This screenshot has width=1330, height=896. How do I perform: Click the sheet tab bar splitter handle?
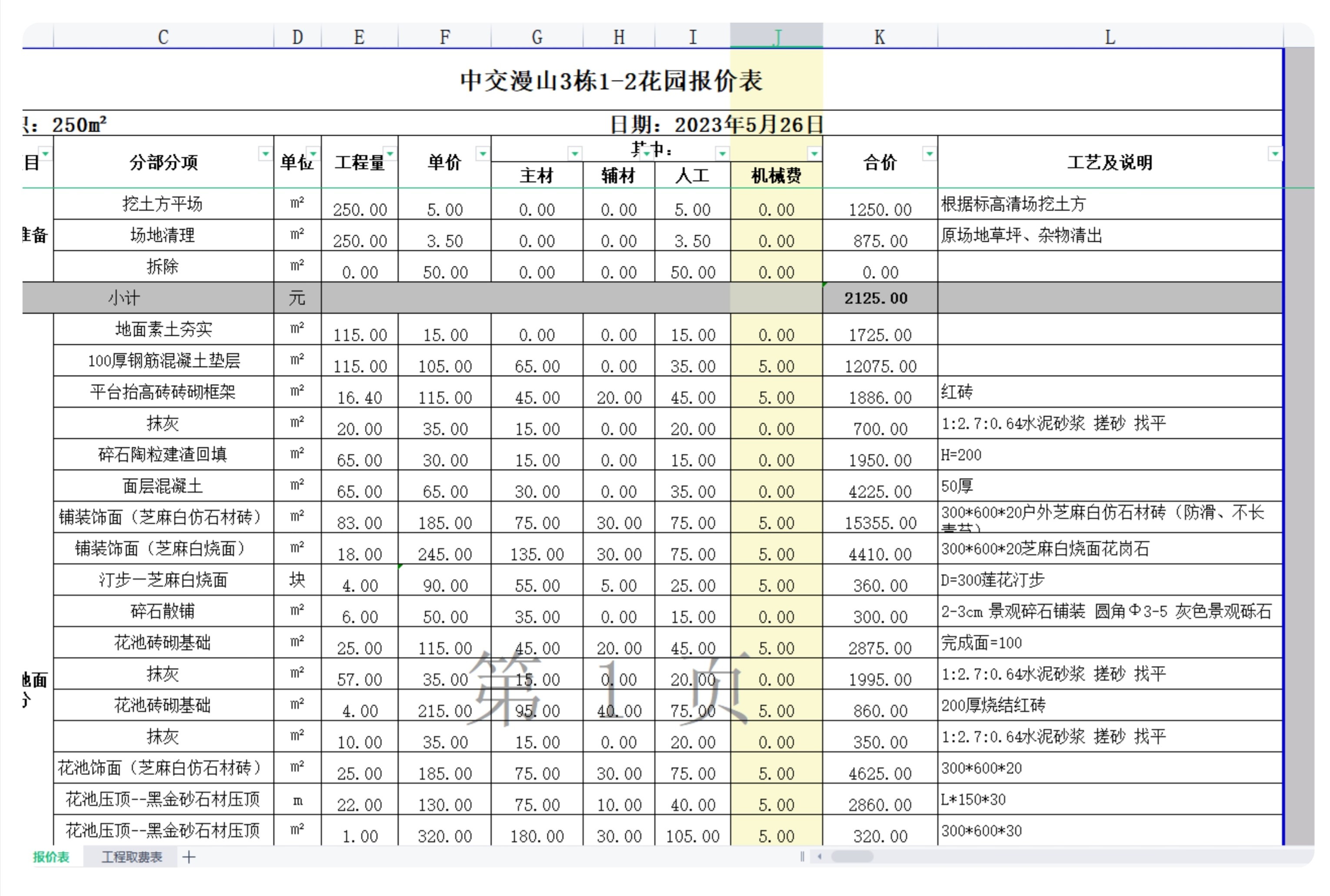point(802,856)
